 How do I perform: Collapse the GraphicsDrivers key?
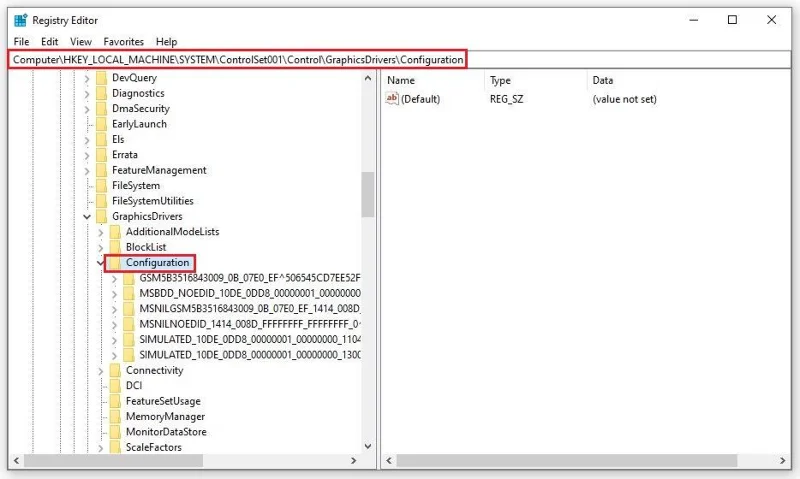(87, 217)
